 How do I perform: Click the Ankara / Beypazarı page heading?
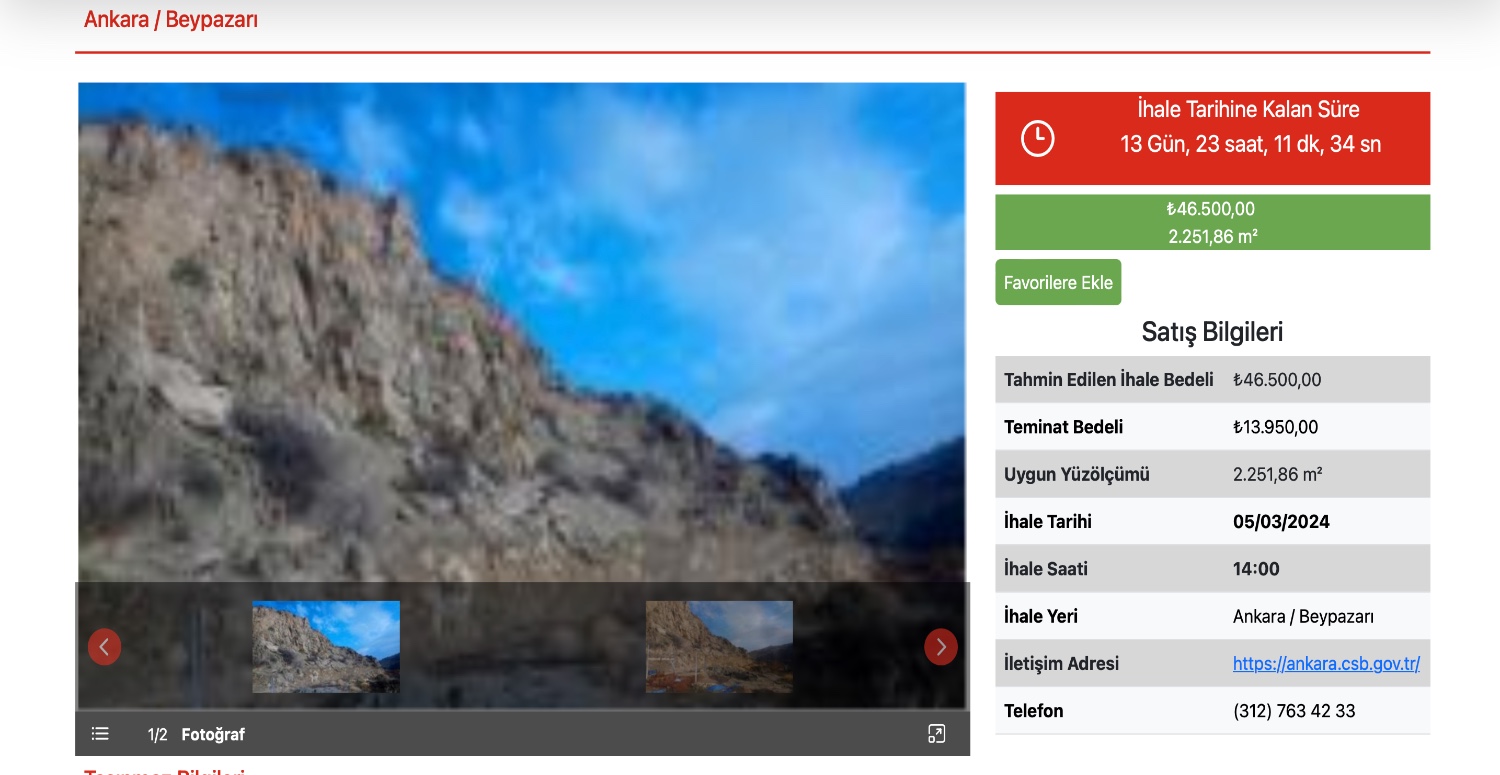(x=171, y=20)
